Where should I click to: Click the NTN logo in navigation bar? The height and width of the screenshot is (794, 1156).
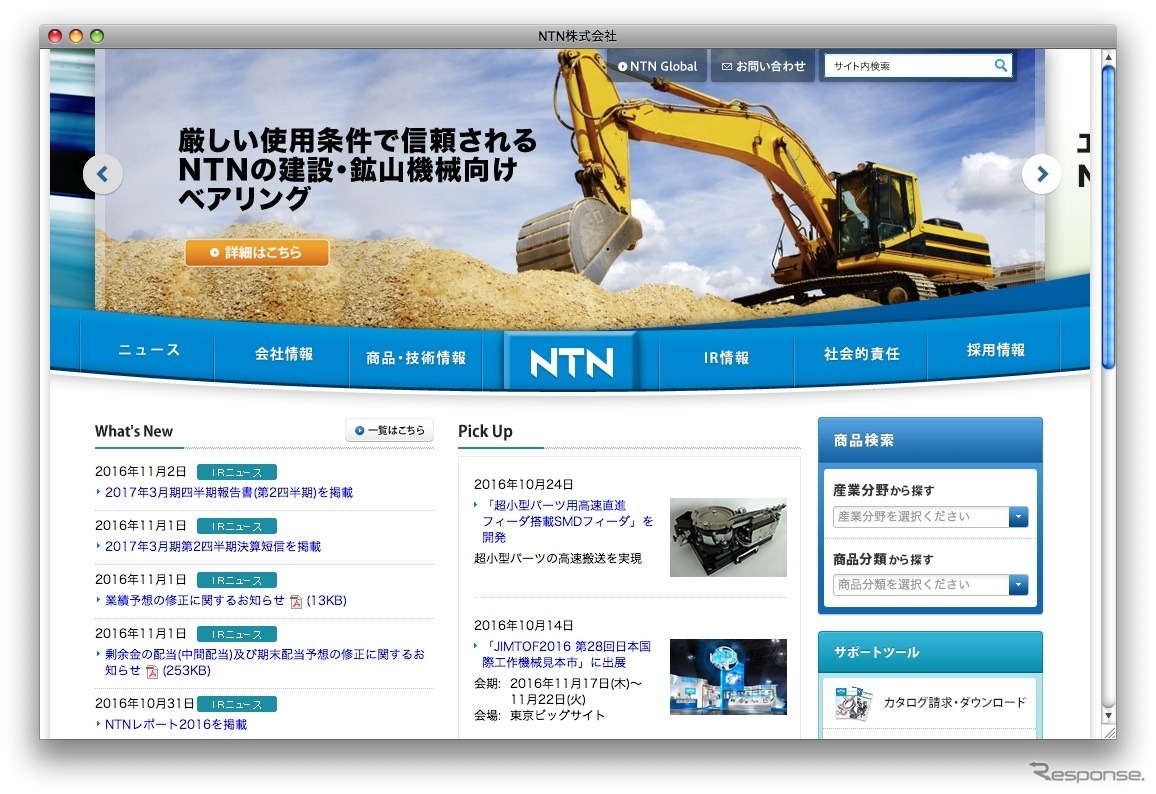pyautogui.click(x=570, y=360)
